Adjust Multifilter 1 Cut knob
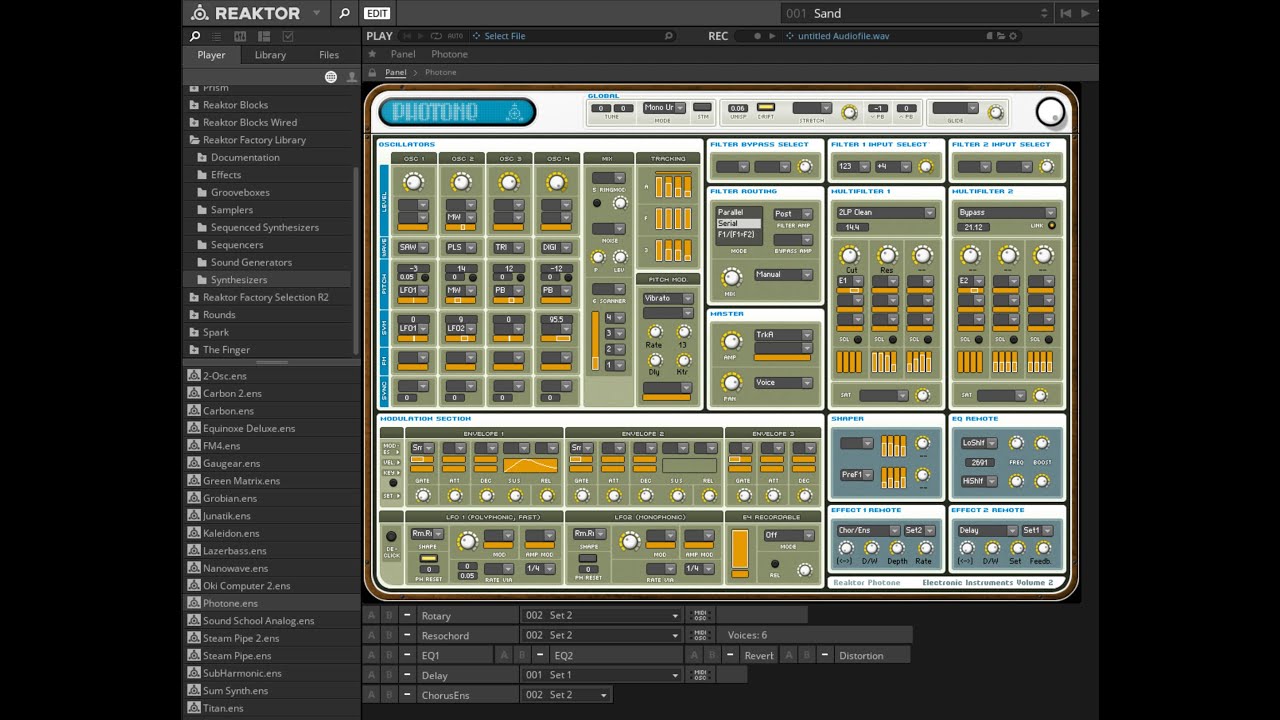Viewport: 1280px width, 720px height. pyautogui.click(x=850, y=255)
